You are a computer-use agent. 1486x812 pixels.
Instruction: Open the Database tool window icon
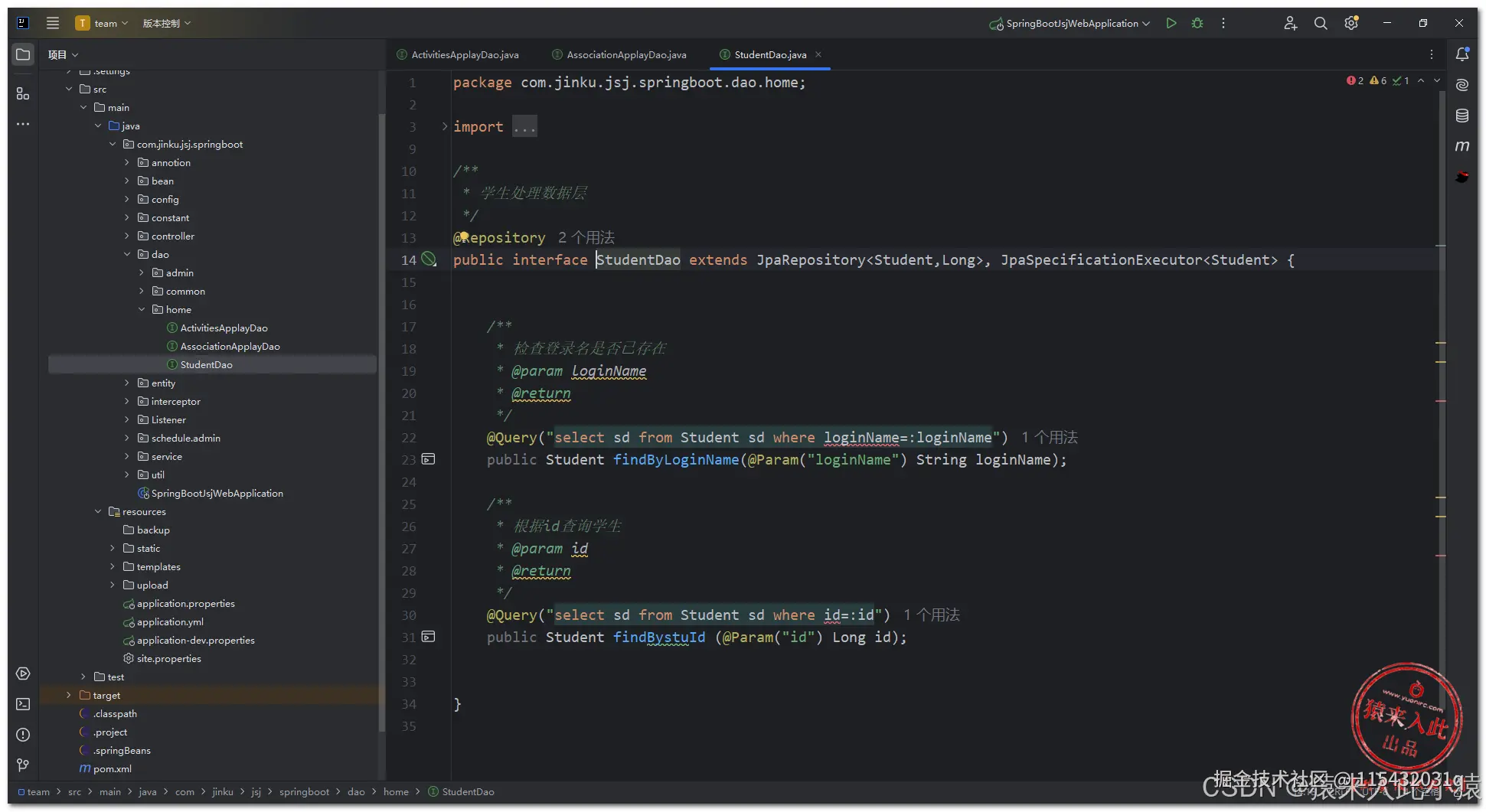pos(1462,116)
